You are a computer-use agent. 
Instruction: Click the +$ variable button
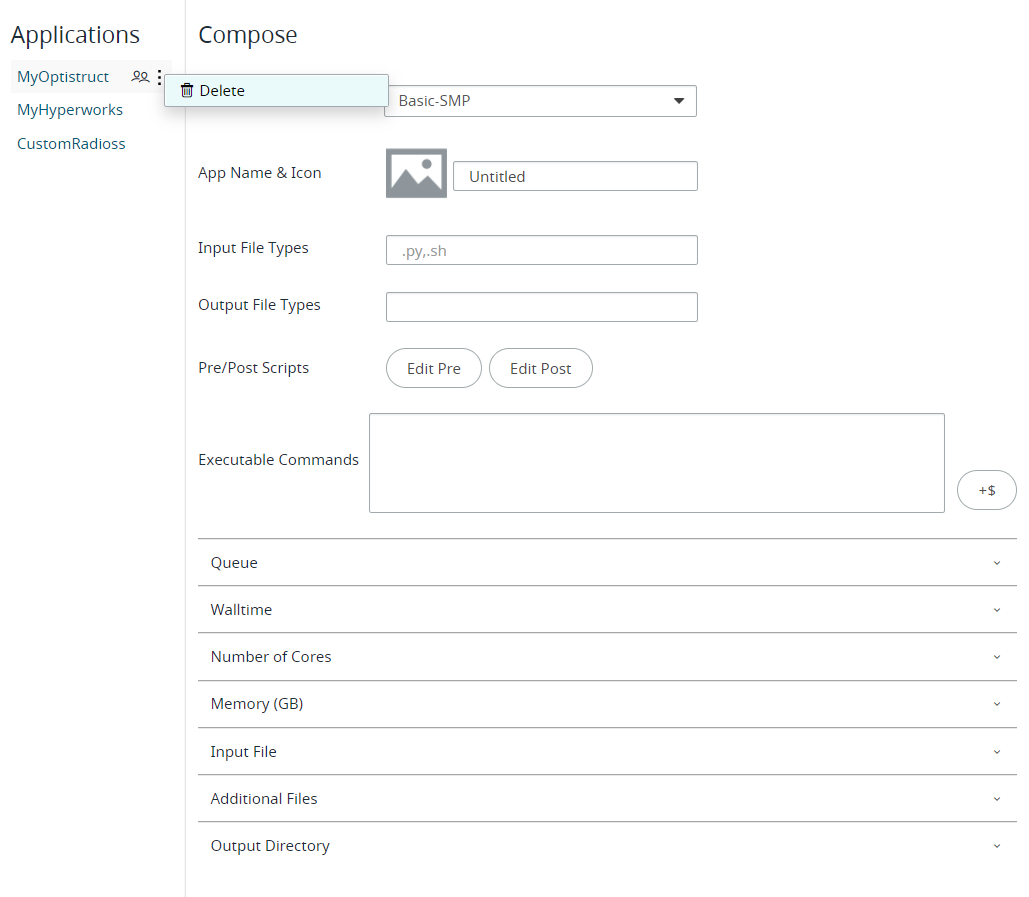tap(987, 490)
